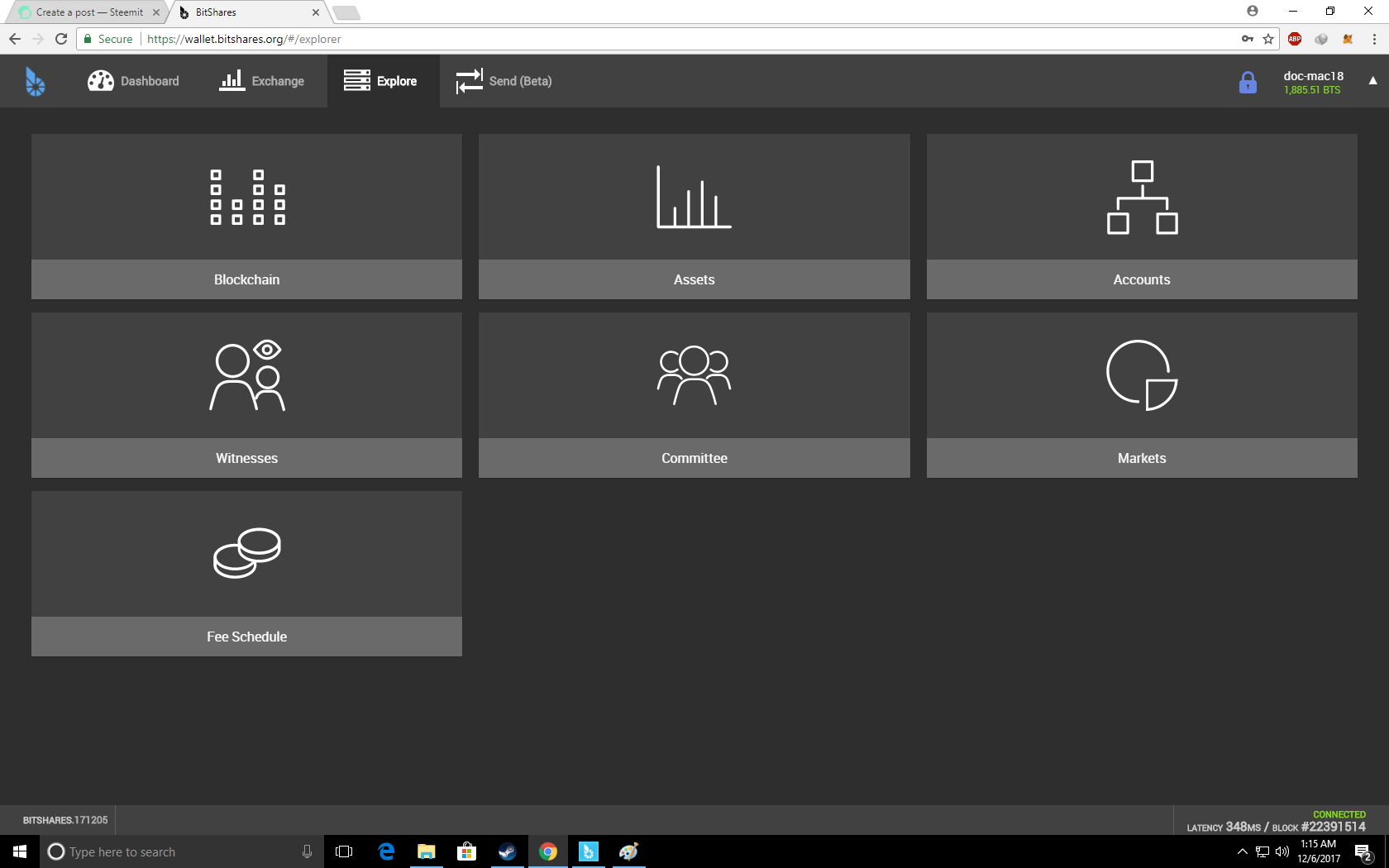Open the Adblock Plus extension

(1295, 39)
